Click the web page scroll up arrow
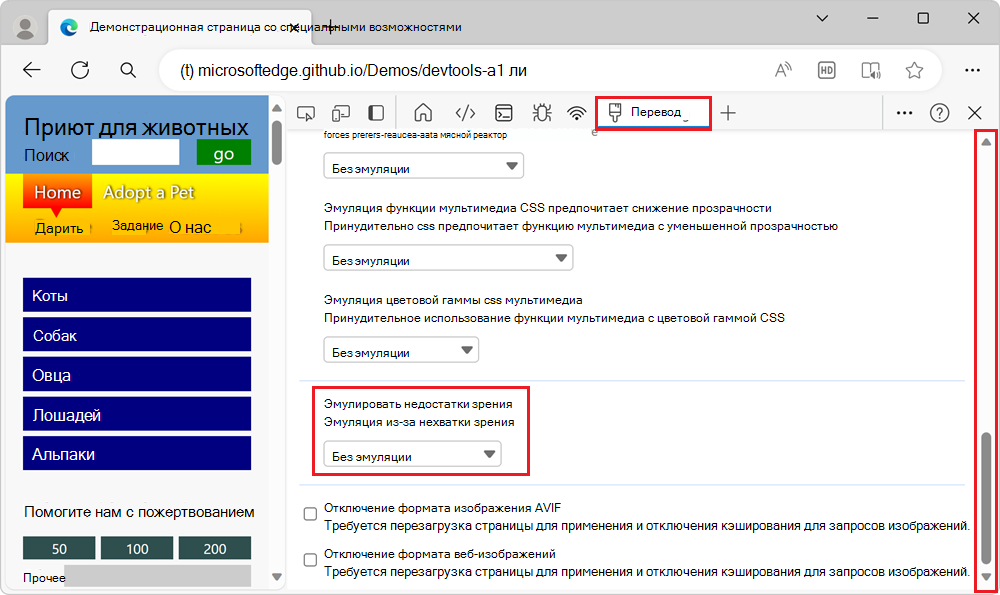The height and width of the screenshot is (595, 1000). click(x=277, y=108)
